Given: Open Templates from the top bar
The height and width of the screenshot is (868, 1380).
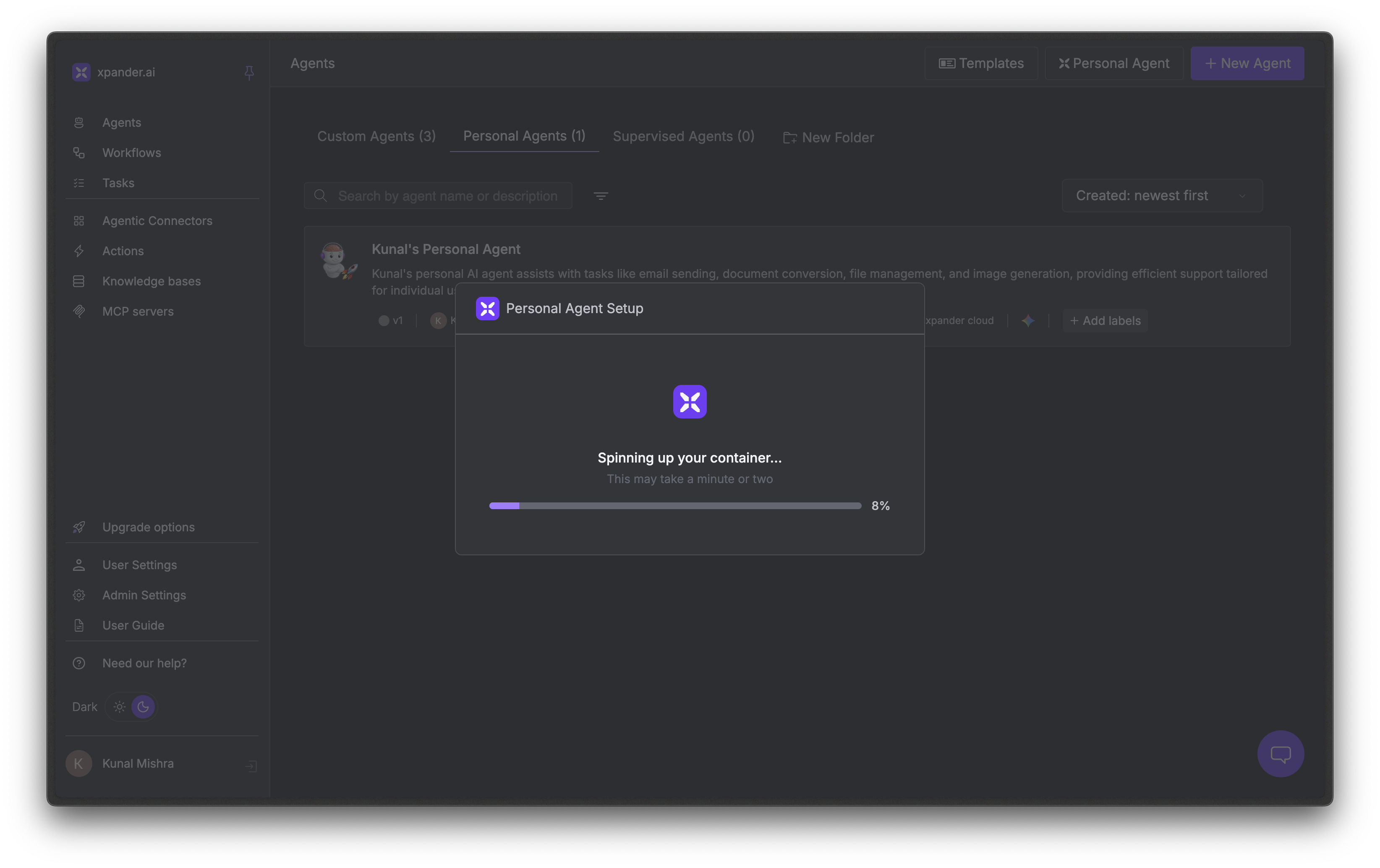Looking at the screenshot, I should (x=981, y=63).
